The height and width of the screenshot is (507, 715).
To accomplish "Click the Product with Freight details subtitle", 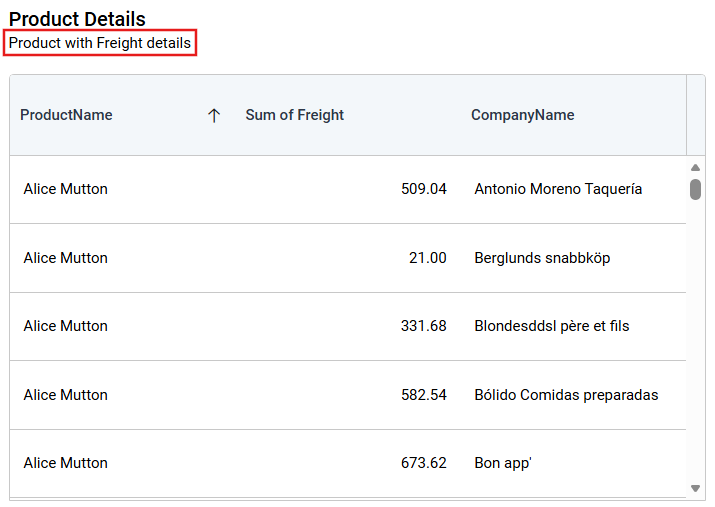I will (100, 43).
